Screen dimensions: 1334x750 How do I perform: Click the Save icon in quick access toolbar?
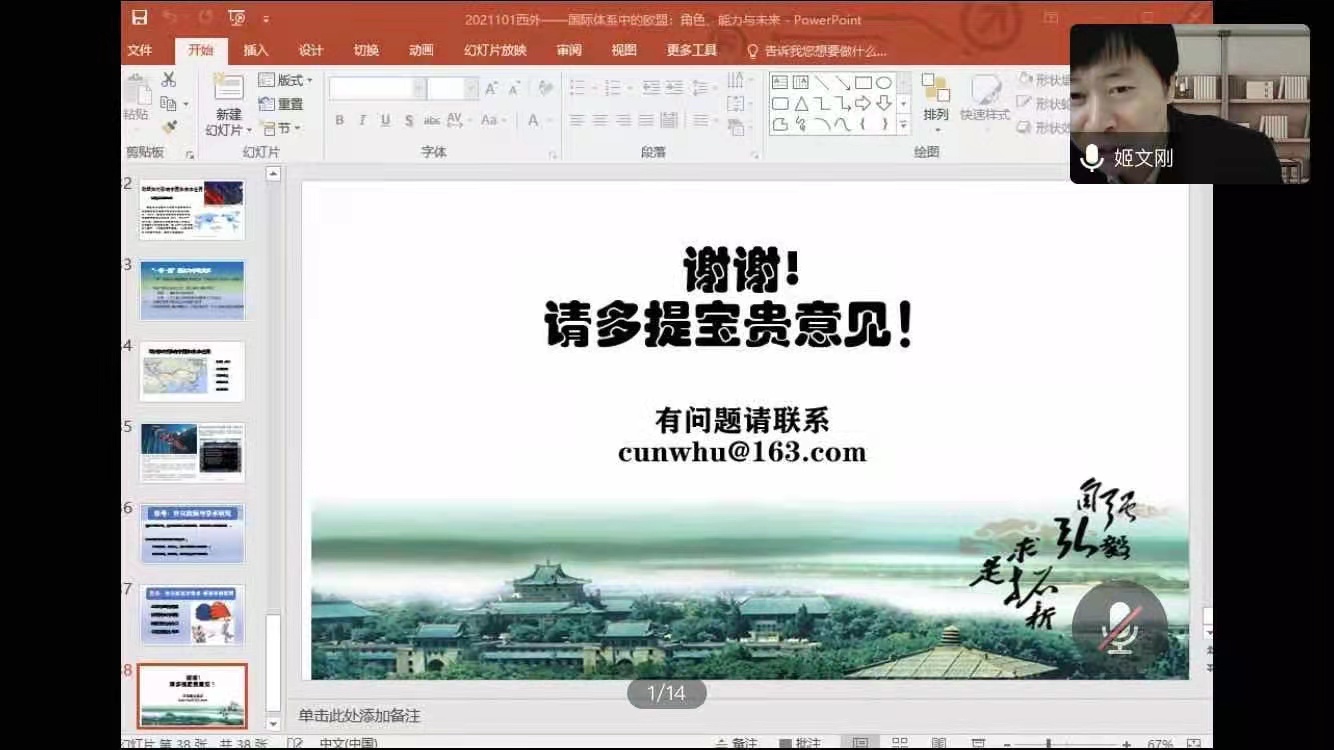[139, 17]
